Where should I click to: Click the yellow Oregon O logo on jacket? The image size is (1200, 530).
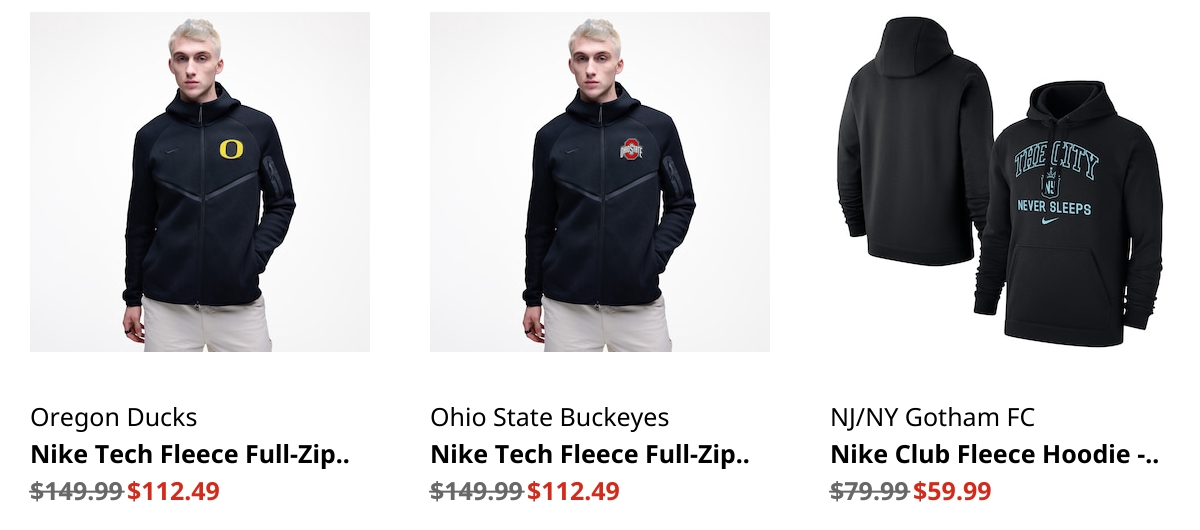[231, 150]
